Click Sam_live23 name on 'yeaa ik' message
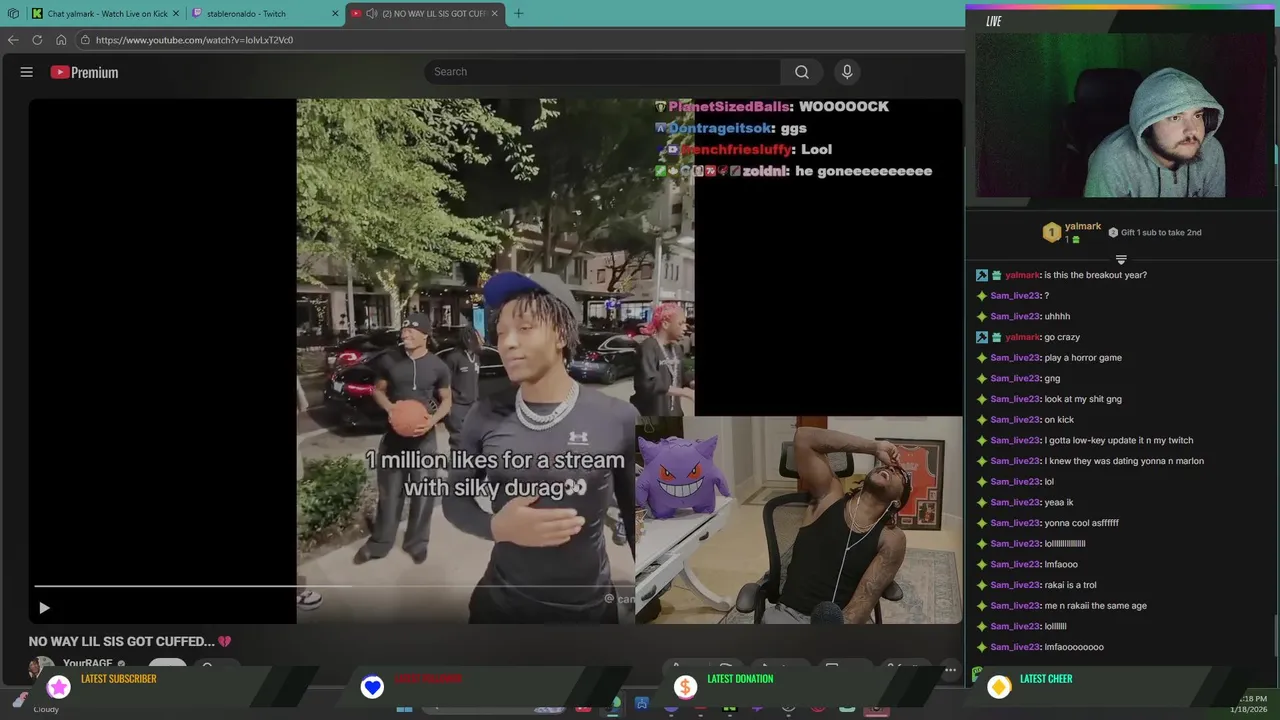This screenshot has height=720, width=1280. (1015, 502)
